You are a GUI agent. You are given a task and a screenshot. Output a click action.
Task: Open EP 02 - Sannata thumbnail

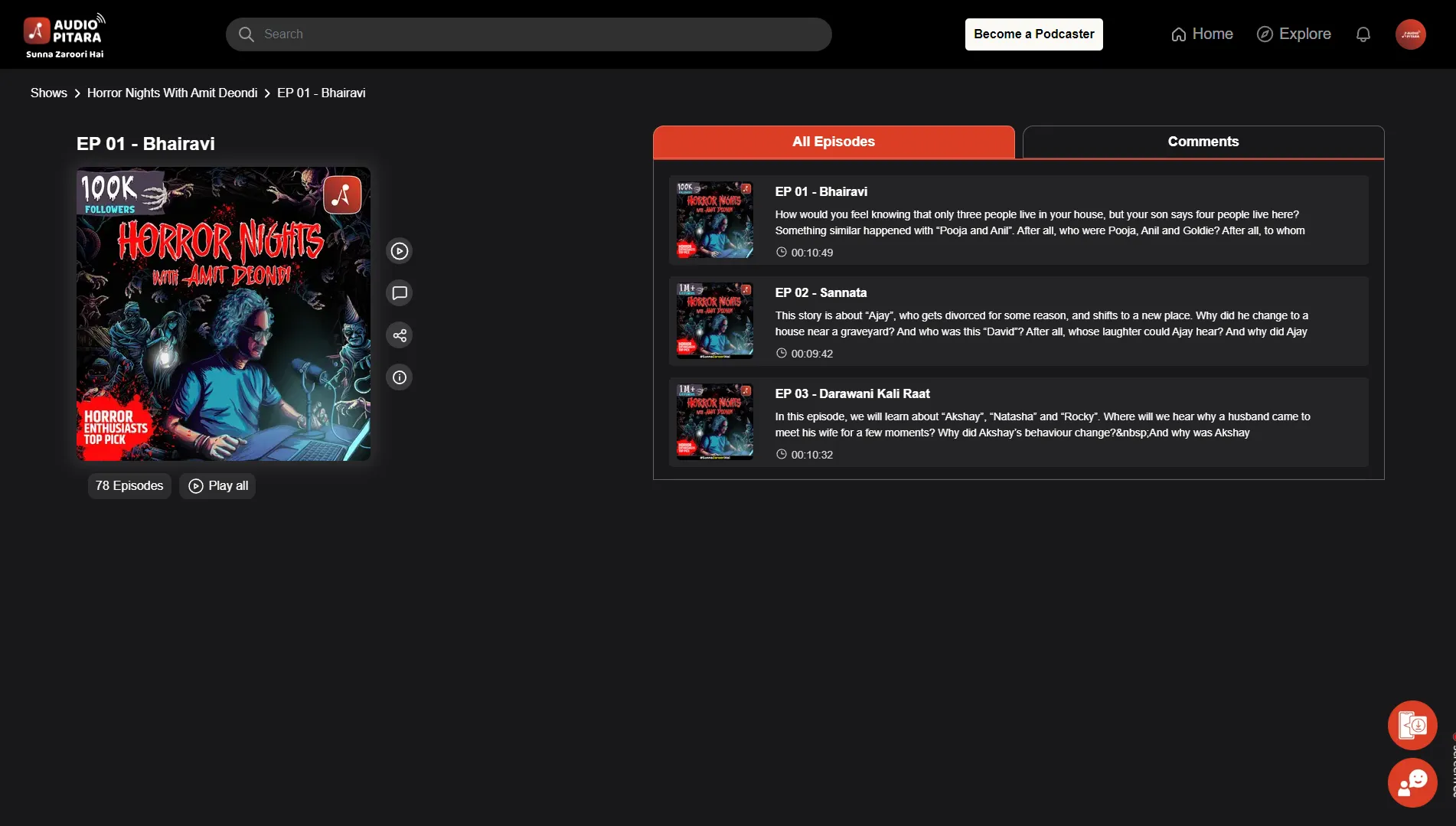tap(715, 321)
